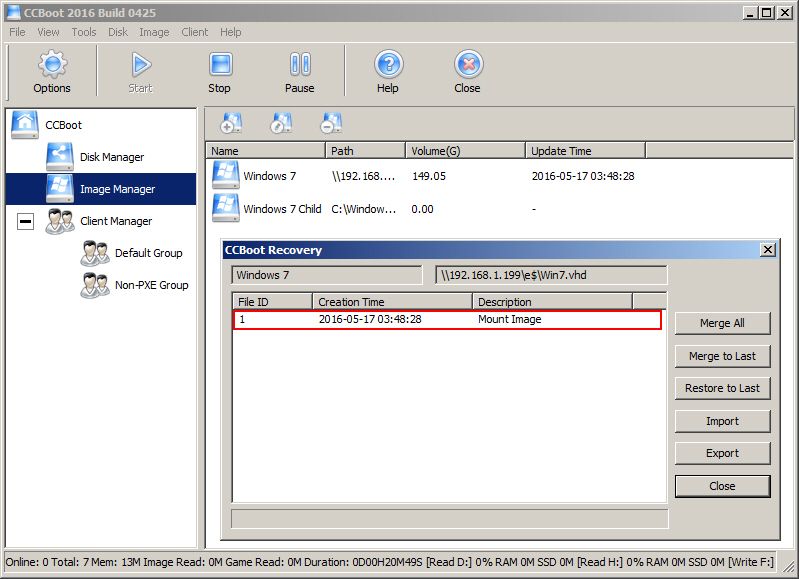This screenshot has height=579, width=799.
Task: Click the Creation Time column header
Action: 392,302
